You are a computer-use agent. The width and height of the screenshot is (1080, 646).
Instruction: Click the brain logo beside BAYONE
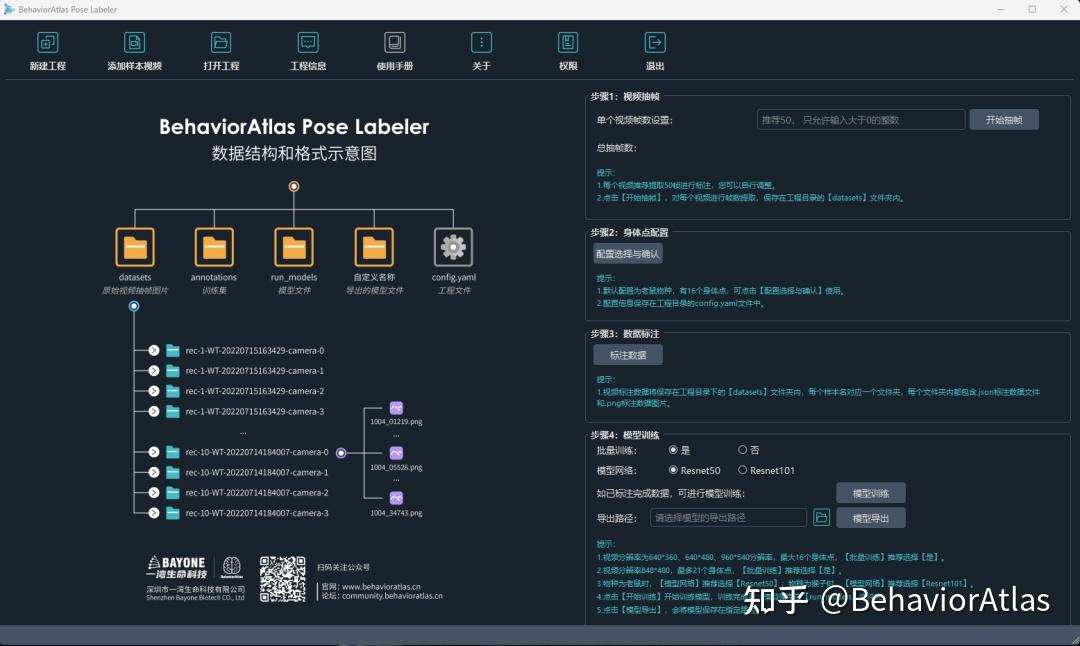[231, 567]
